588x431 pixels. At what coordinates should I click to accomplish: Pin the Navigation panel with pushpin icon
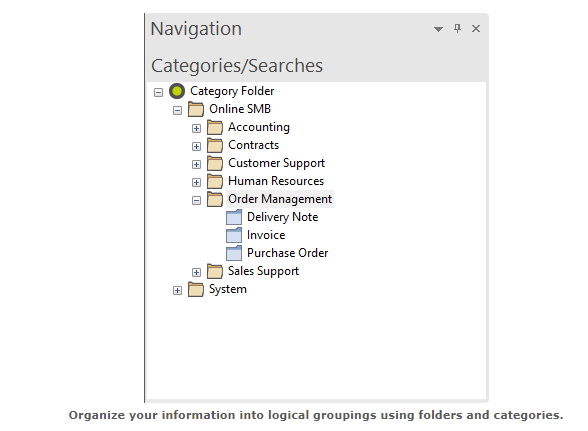click(x=457, y=29)
